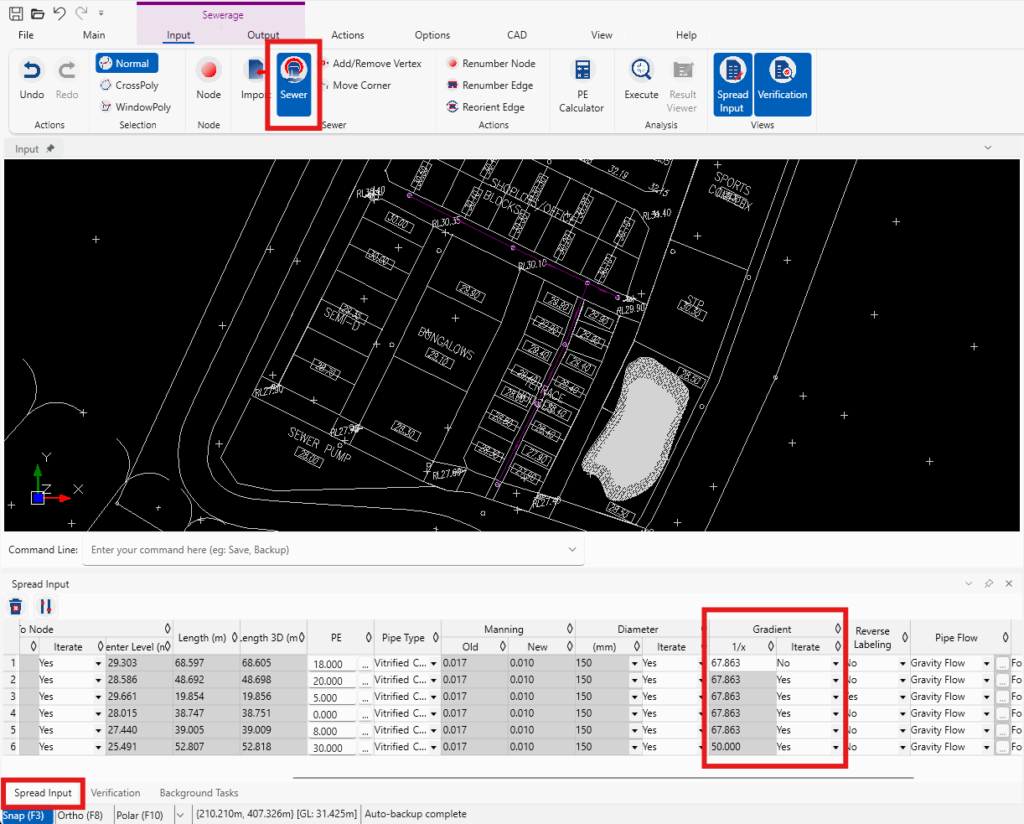Open the Iterate dropdown on row 1
Viewport: 1024px width, 824px height.
point(100,663)
